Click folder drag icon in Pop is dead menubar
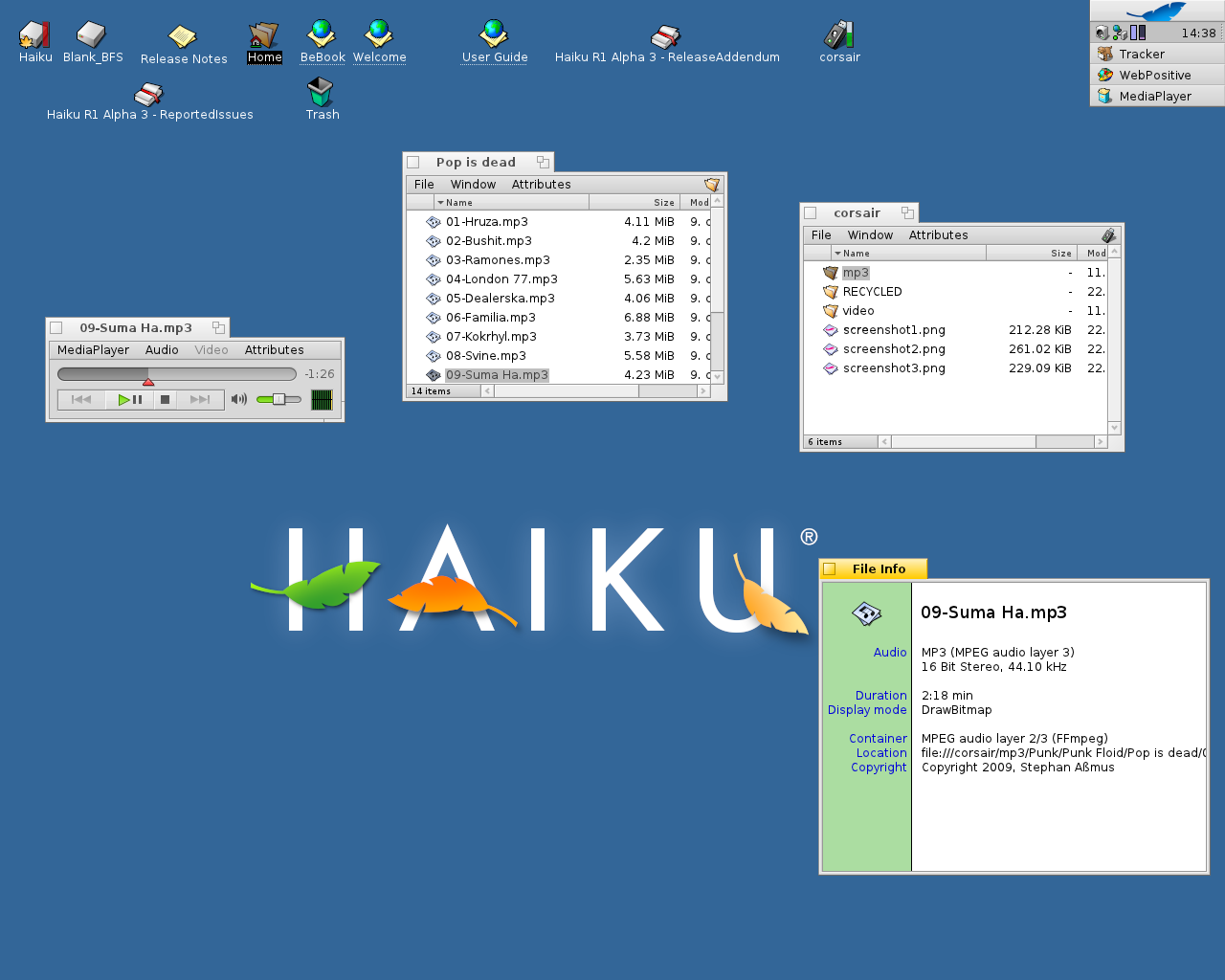The height and width of the screenshot is (980, 1225). tap(711, 185)
